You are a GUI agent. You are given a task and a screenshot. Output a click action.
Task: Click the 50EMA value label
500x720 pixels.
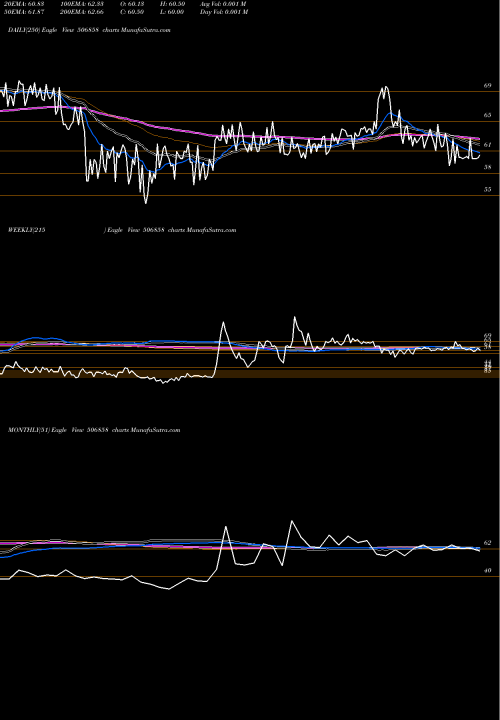(23, 12)
